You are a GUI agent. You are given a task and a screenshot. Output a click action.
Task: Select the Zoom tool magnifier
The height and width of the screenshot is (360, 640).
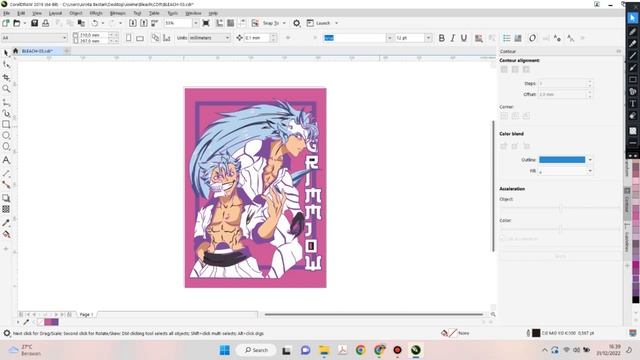(6, 89)
